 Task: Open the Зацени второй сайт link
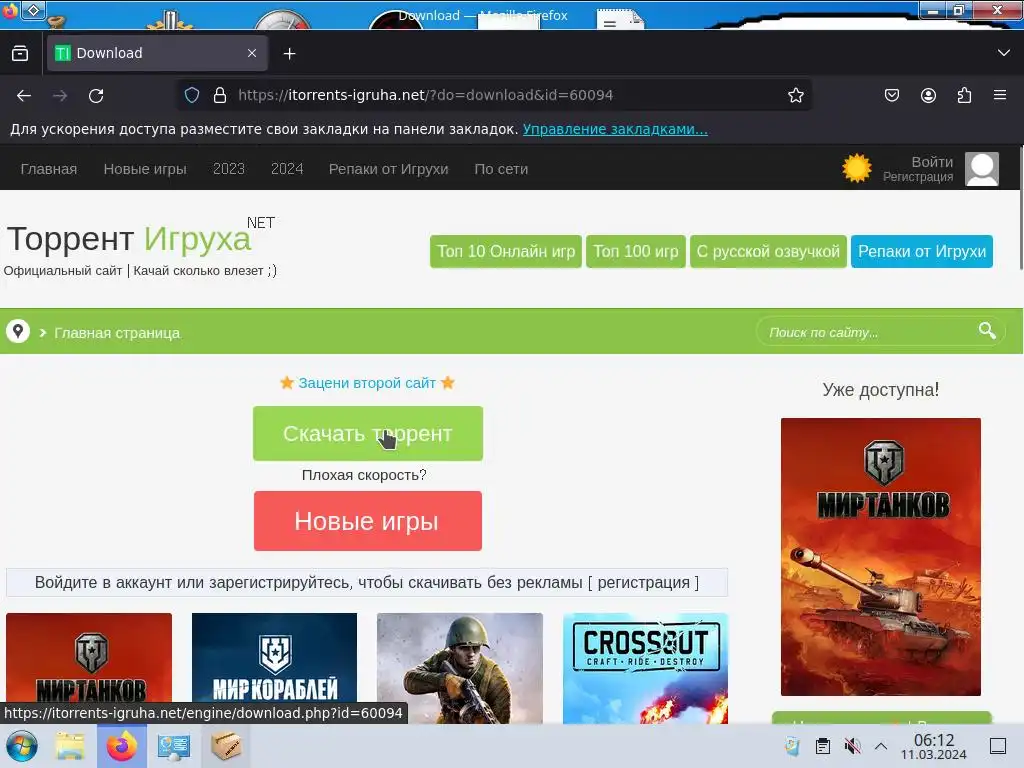point(367,383)
